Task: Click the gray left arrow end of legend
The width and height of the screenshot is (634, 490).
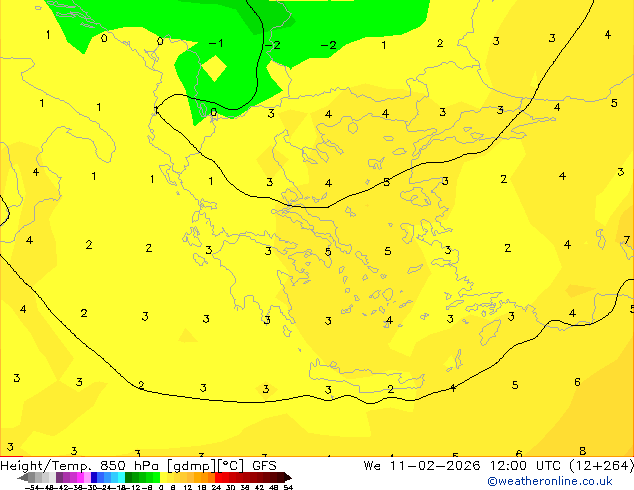Action: [22, 478]
